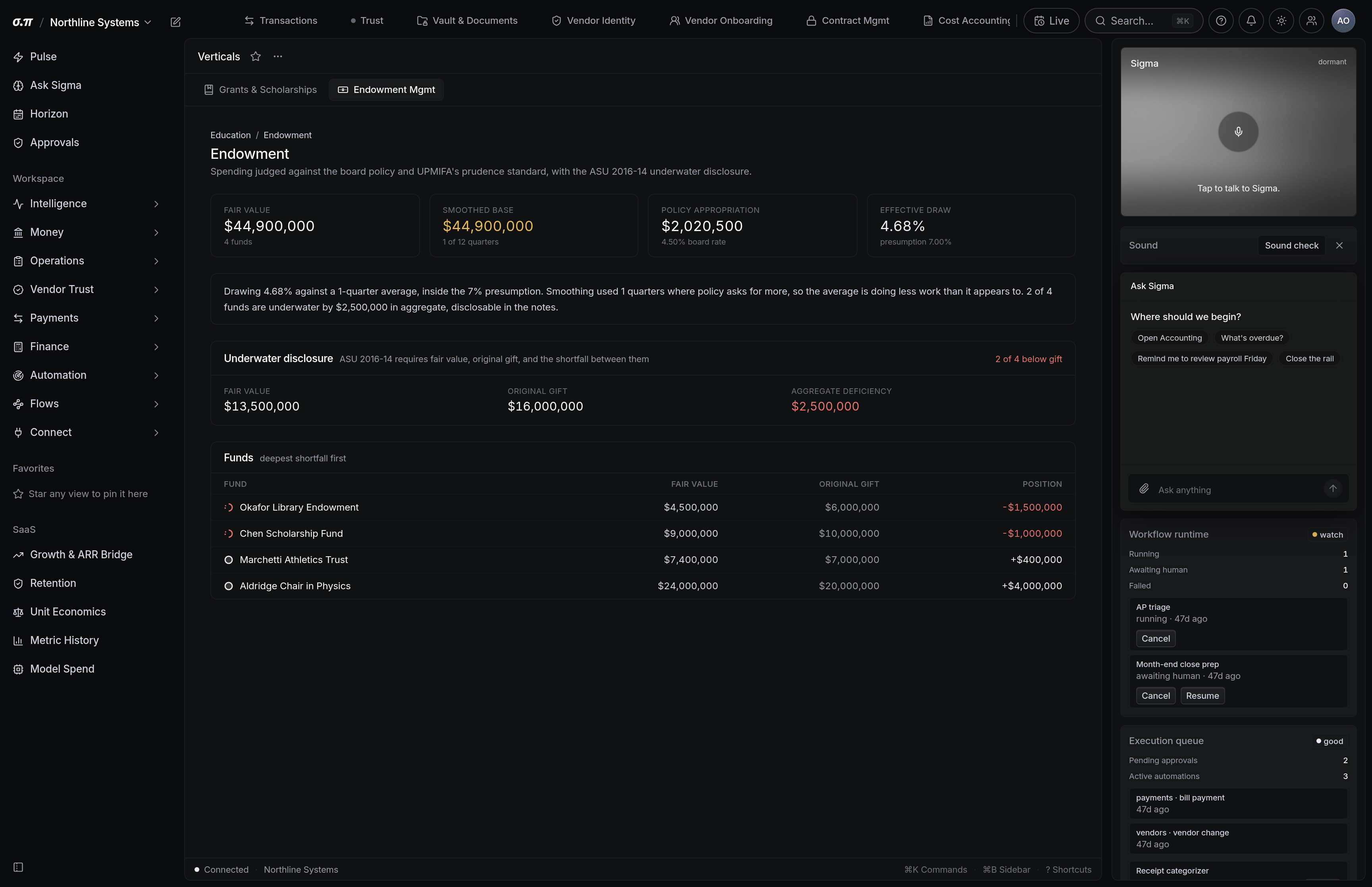Open the Northline Systems workspace dropdown
1372x887 pixels.
[x=101, y=23]
